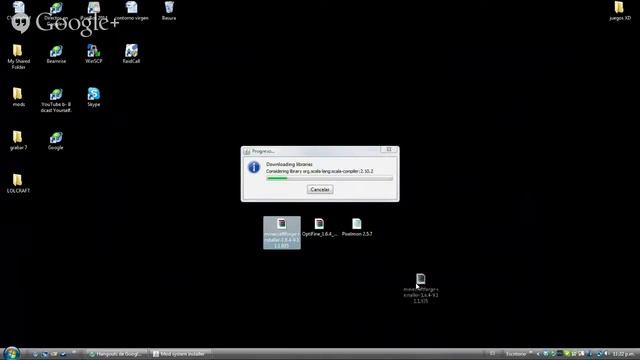
Task: Click the "Downloading libraries" text in dialog
Action: pos(289,164)
